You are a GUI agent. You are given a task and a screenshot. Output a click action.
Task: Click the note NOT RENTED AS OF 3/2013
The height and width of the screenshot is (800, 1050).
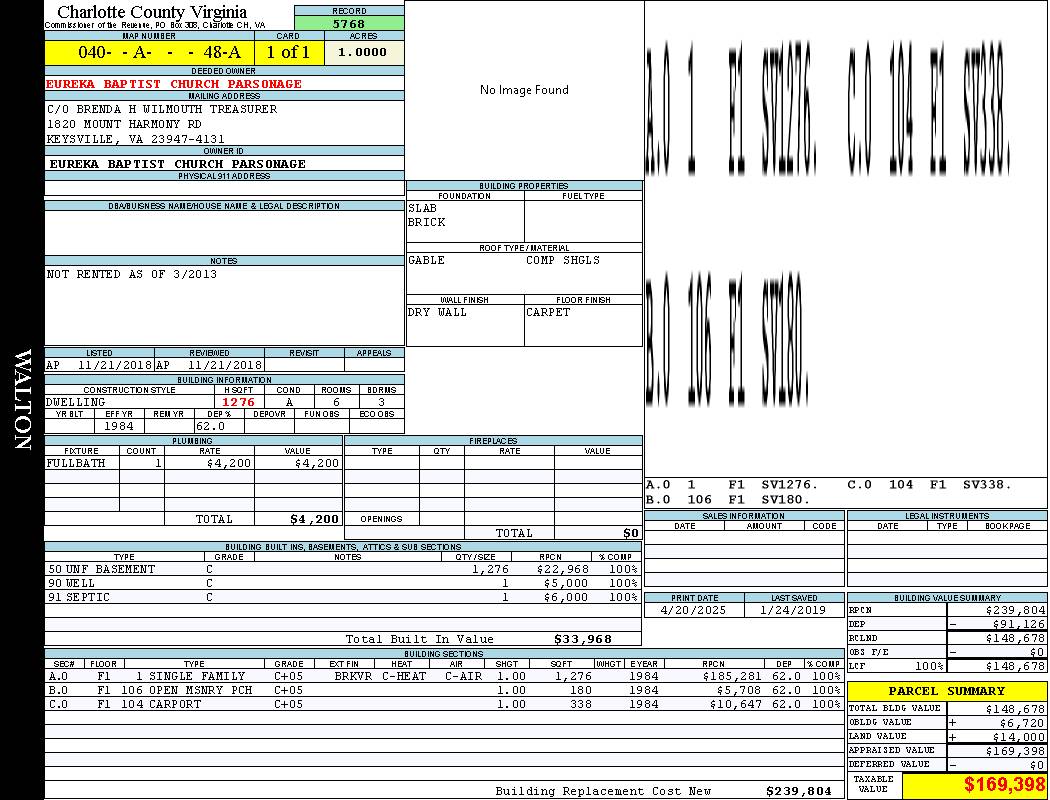click(131, 274)
